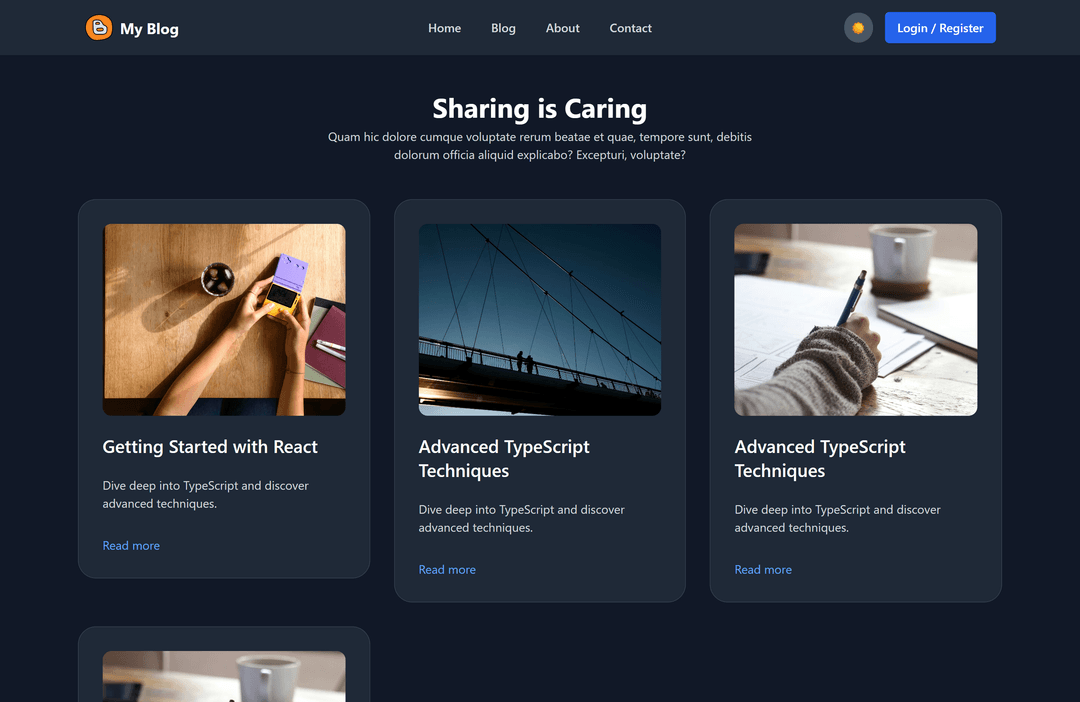Image resolution: width=1080 pixels, height=702 pixels.
Task: Click the bridge photo on the middle card
Action: click(539, 319)
